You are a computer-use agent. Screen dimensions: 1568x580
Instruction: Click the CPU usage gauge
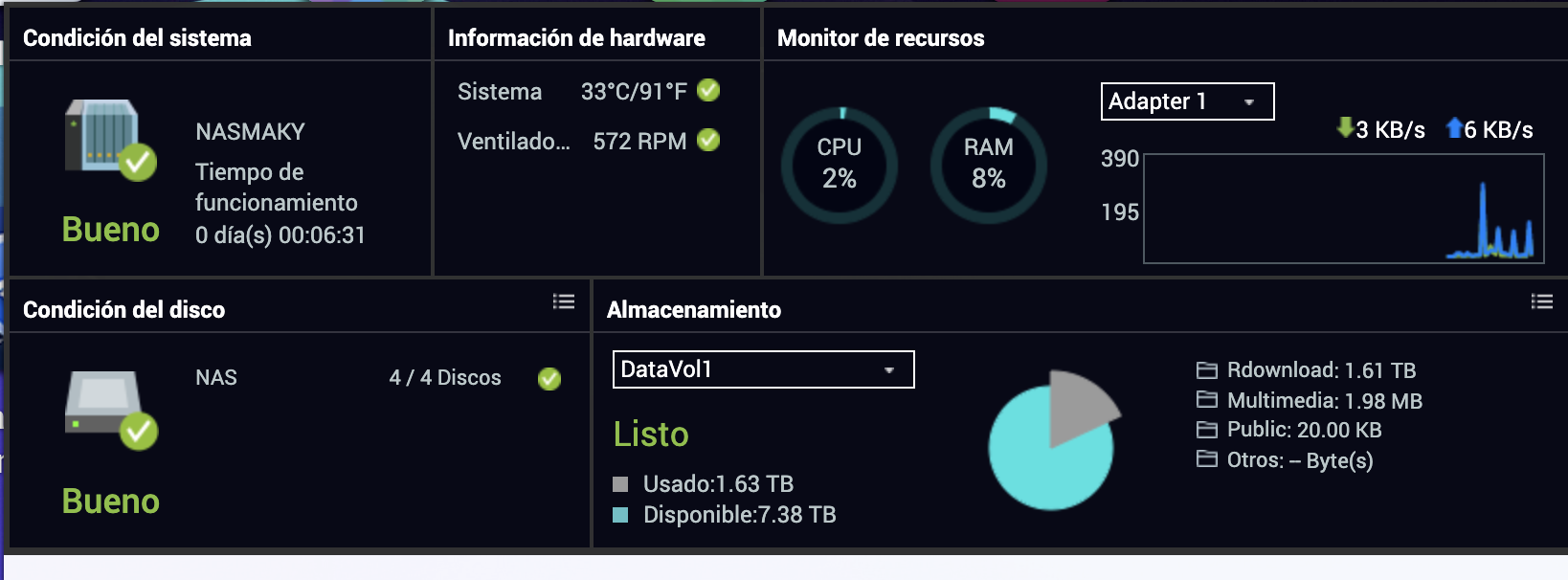tap(840, 165)
